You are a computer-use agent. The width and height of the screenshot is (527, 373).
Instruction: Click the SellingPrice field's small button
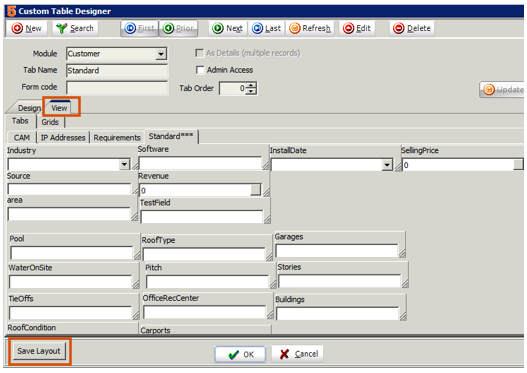[518, 165]
